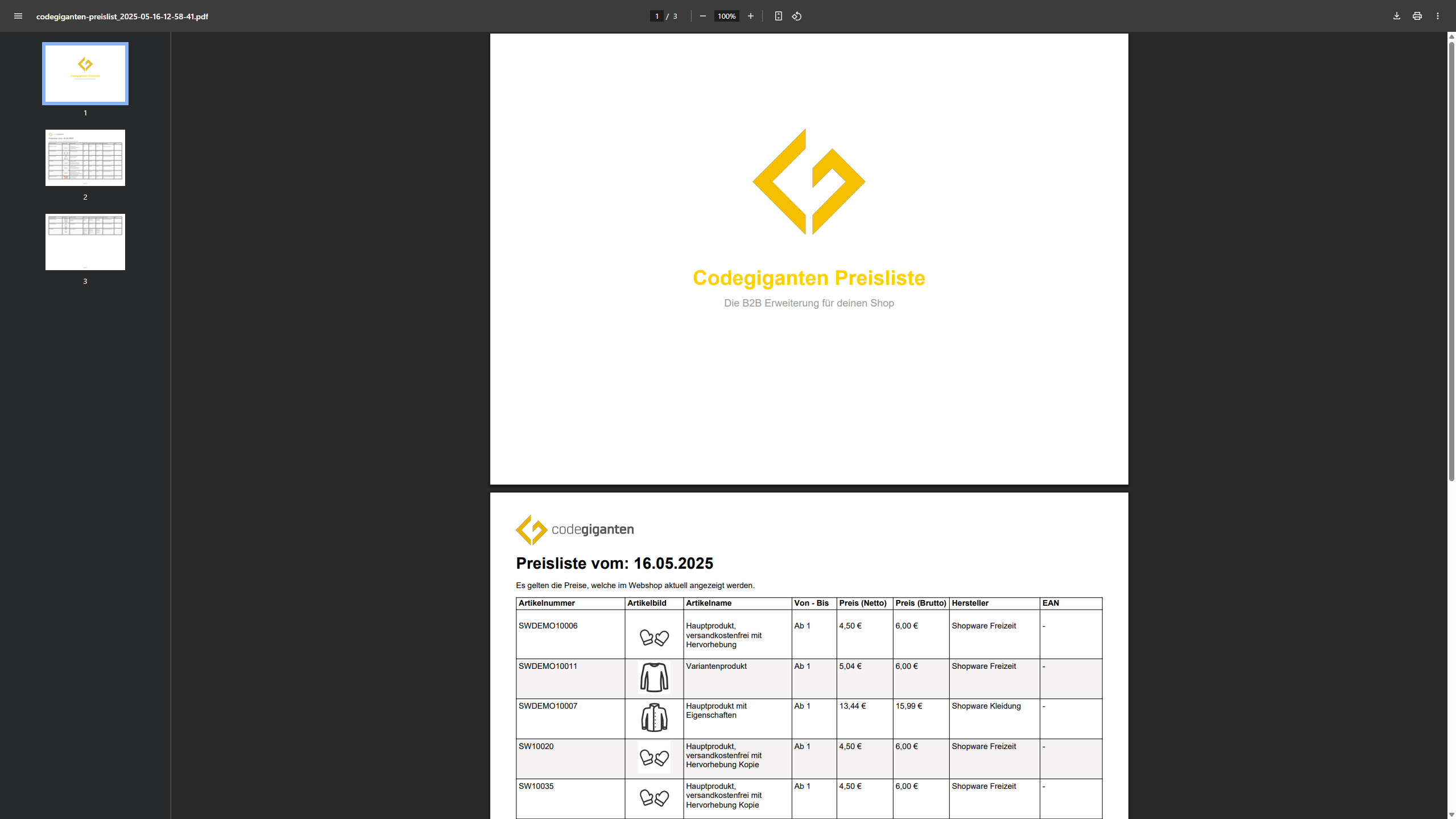Screen dimensions: 1456x819
Task: Click the 'Es gelten die Preise' sentence
Action: (x=635, y=585)
